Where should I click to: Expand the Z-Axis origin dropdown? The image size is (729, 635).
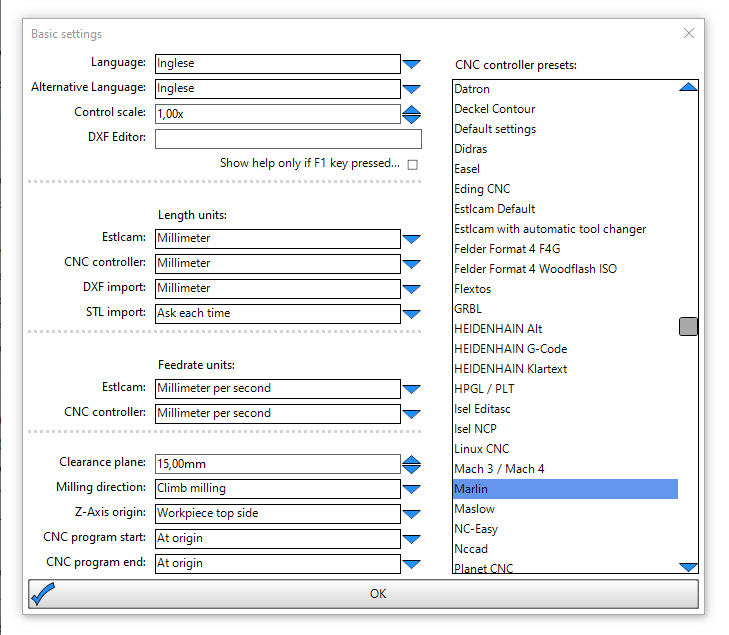(411, 514)
